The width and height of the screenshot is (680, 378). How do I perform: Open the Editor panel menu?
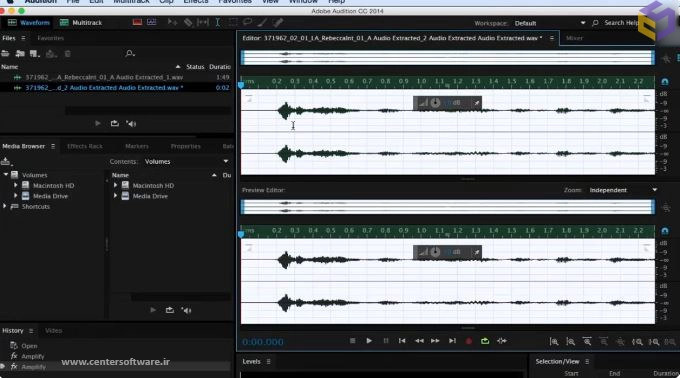coord(552,38)
